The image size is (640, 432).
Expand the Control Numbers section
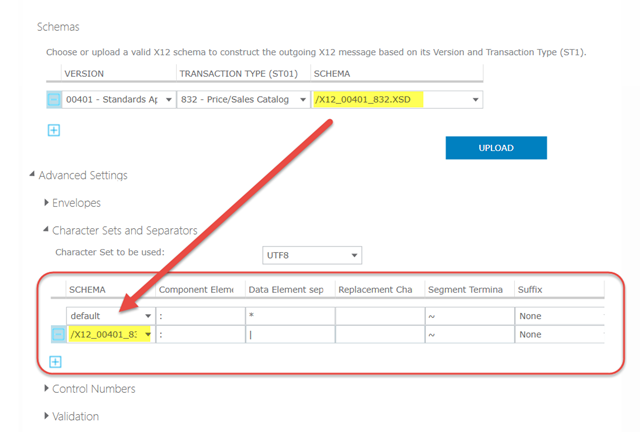46,388
